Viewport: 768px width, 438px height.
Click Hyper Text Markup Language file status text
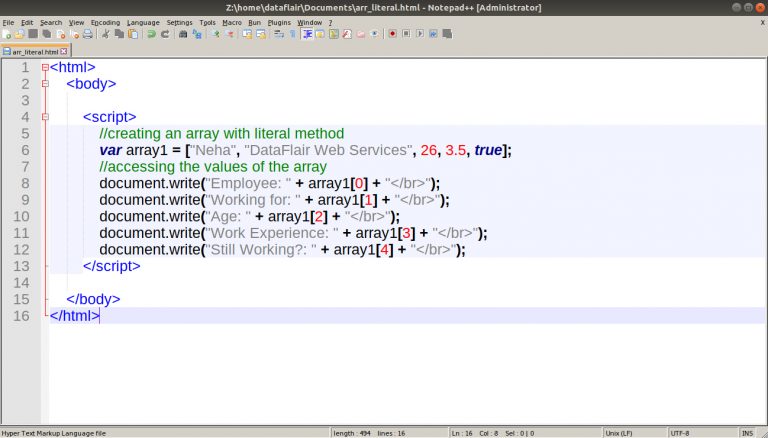pos(53,433)
